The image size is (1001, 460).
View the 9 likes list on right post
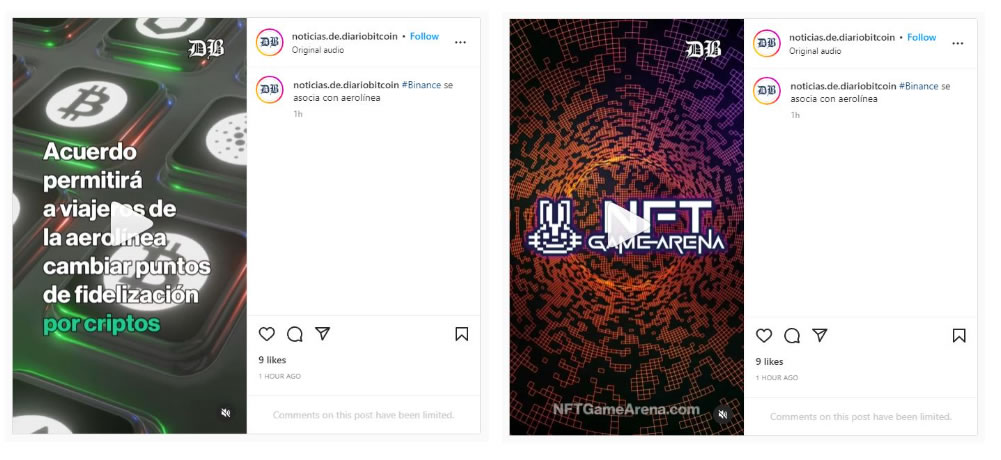pos(769,362)
